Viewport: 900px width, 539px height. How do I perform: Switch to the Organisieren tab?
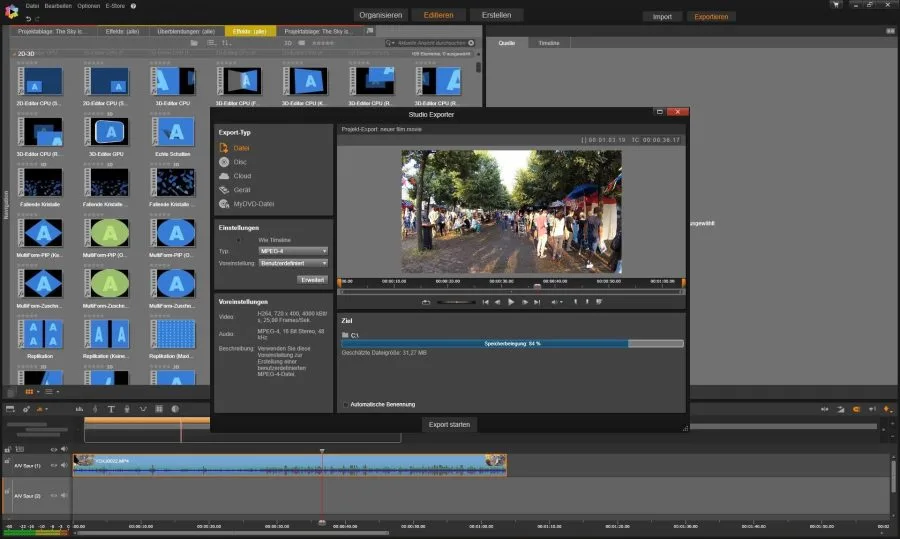point(381,15)
